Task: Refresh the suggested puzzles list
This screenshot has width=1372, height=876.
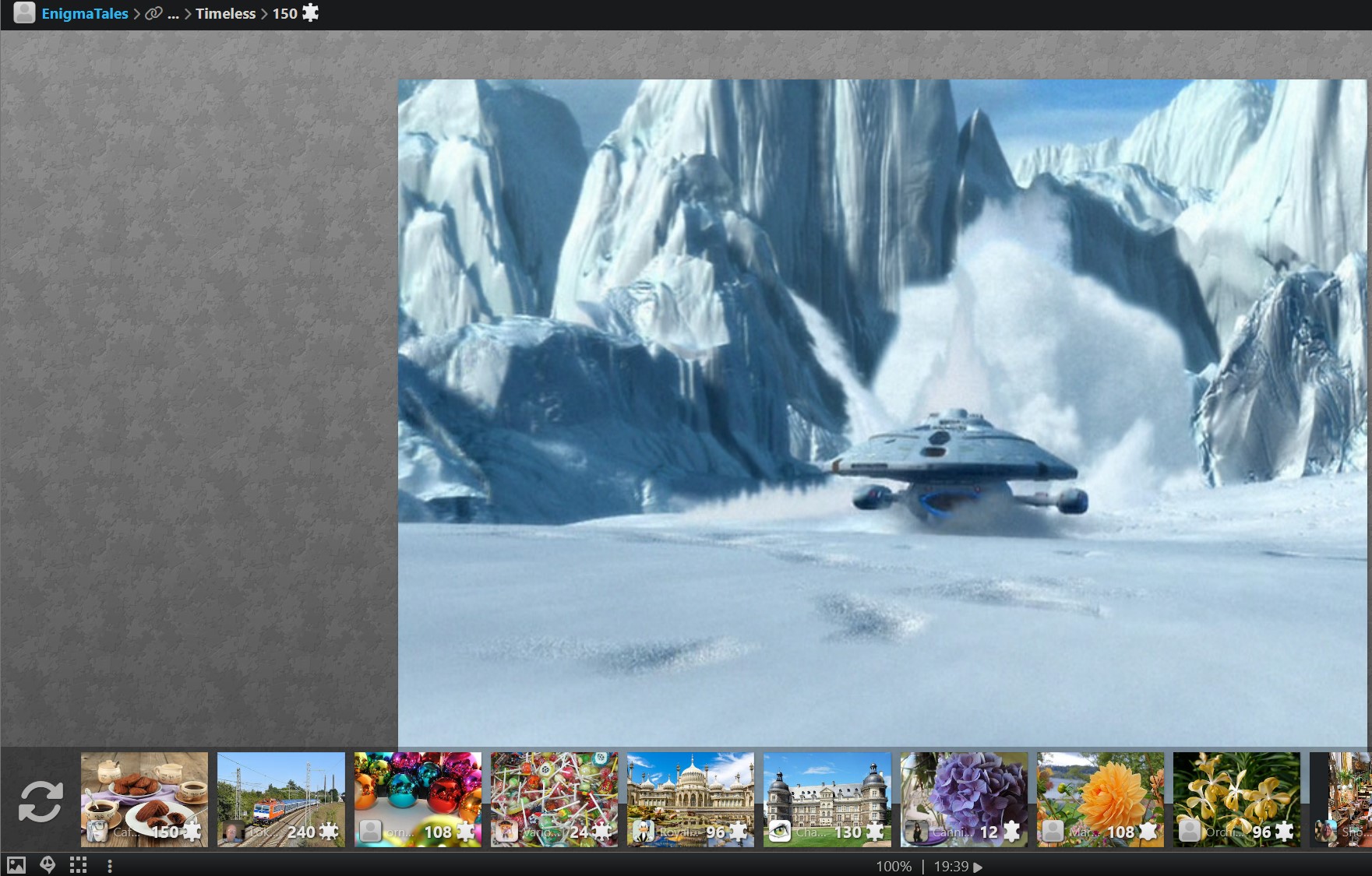Action: tap(40, 801)
